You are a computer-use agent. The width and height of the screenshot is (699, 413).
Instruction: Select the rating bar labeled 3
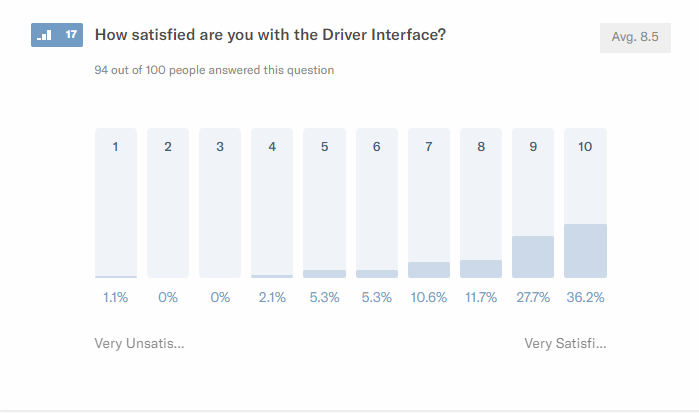[x=220, y=203]
